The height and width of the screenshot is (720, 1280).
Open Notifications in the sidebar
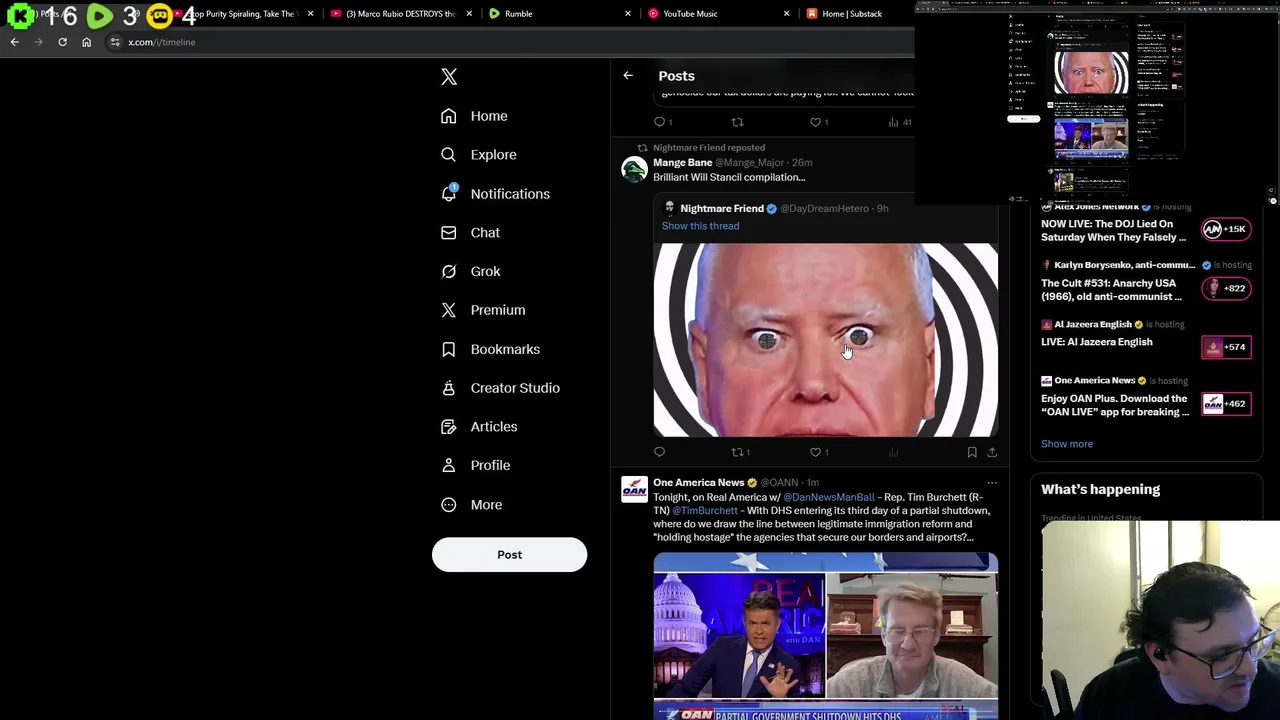[496, 194]
